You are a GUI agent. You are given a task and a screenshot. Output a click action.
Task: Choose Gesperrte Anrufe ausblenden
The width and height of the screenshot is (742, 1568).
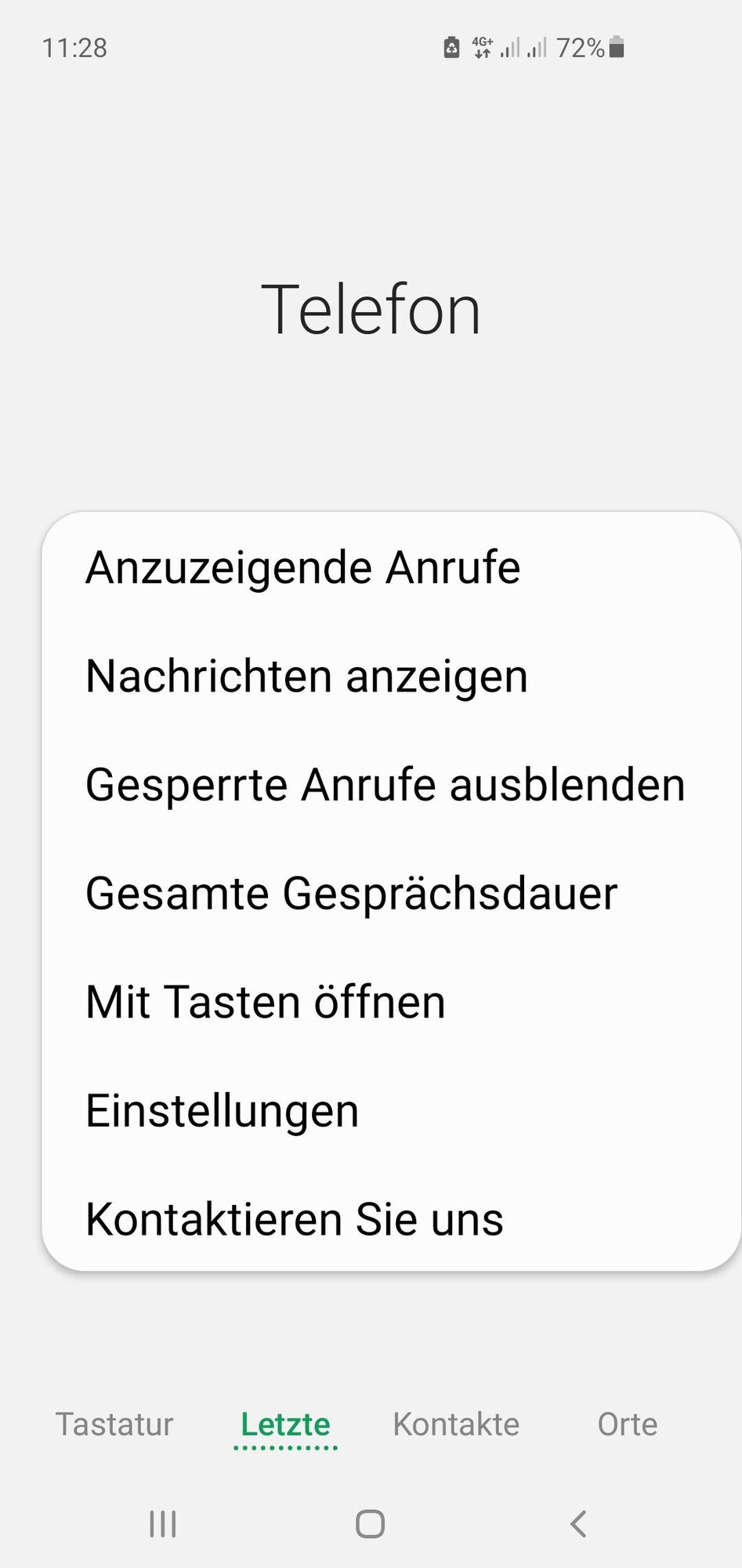point(391,784)
